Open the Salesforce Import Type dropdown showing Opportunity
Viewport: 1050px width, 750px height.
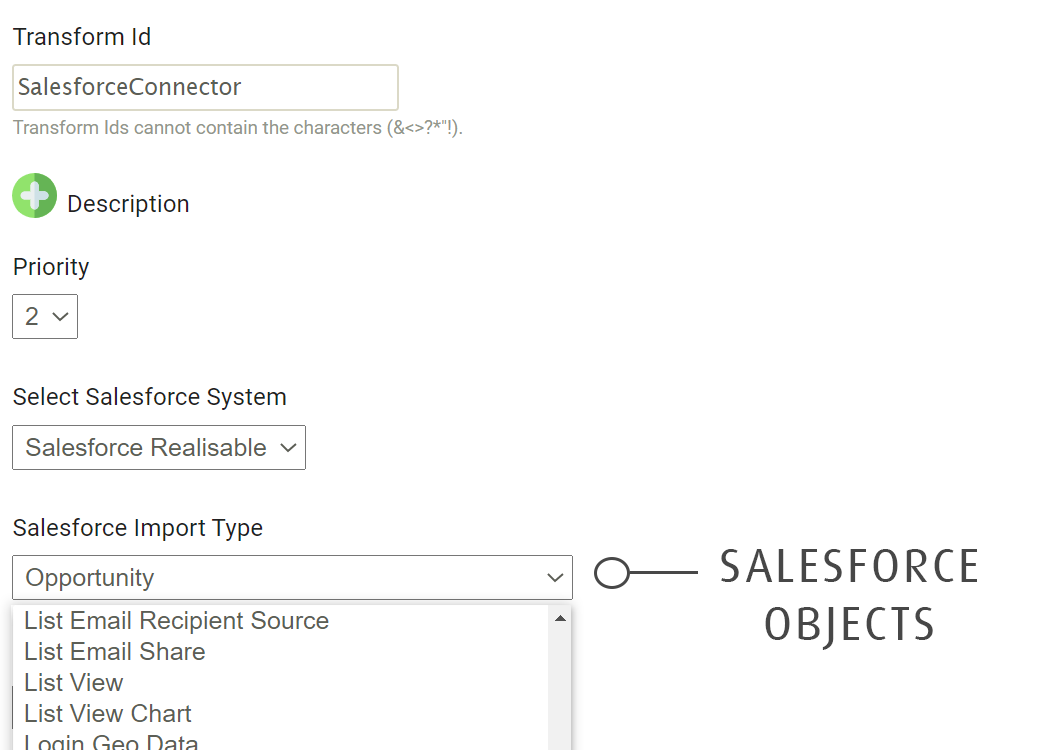tap(292, 578)
